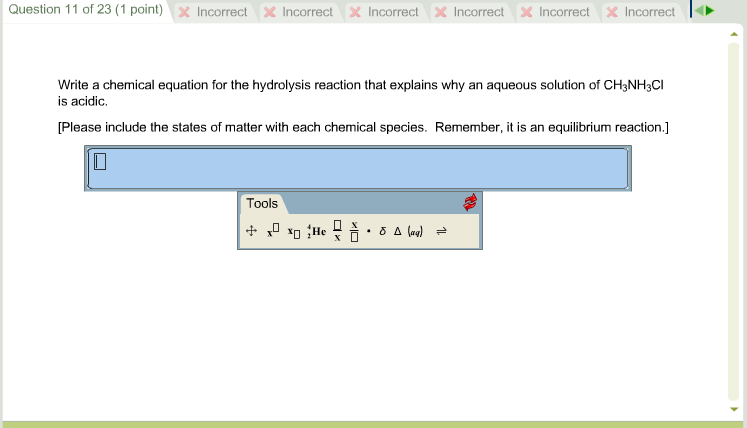The image size is (747, 428).
Task: Open the third Incorrect attempt tab
Action: [384, 12]
